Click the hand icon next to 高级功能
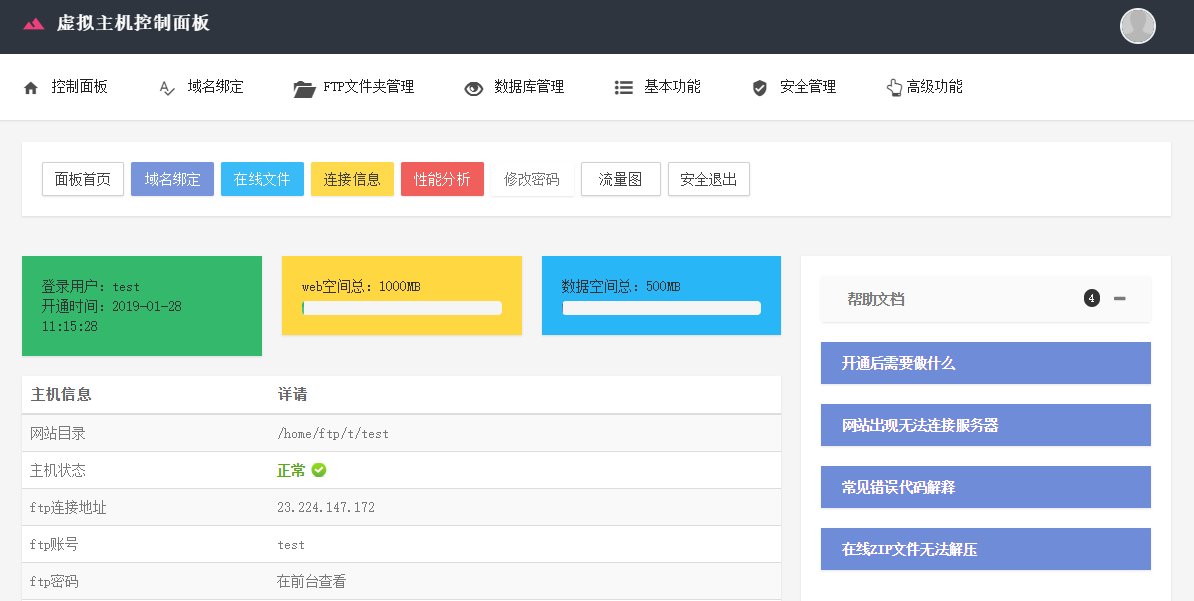 tap(895, 87)
